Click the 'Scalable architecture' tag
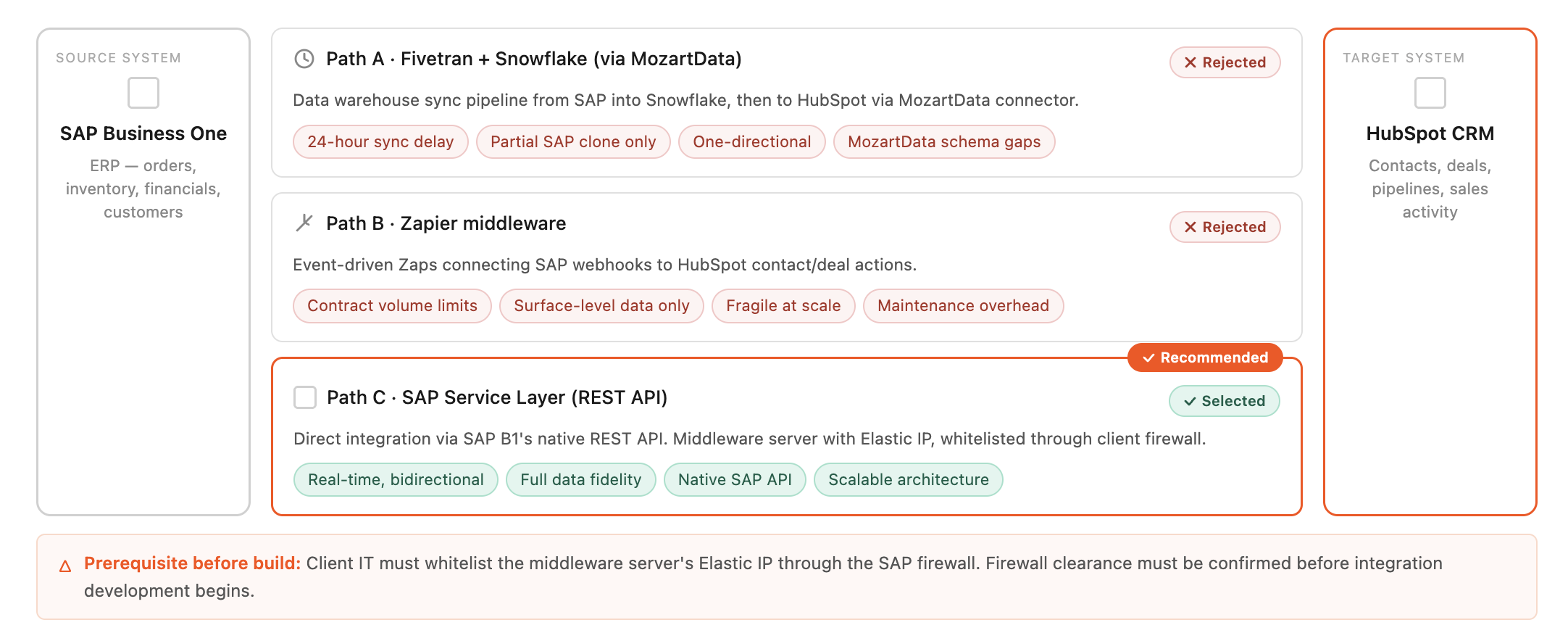The image size is (1568, 641). tap(909, 479)
